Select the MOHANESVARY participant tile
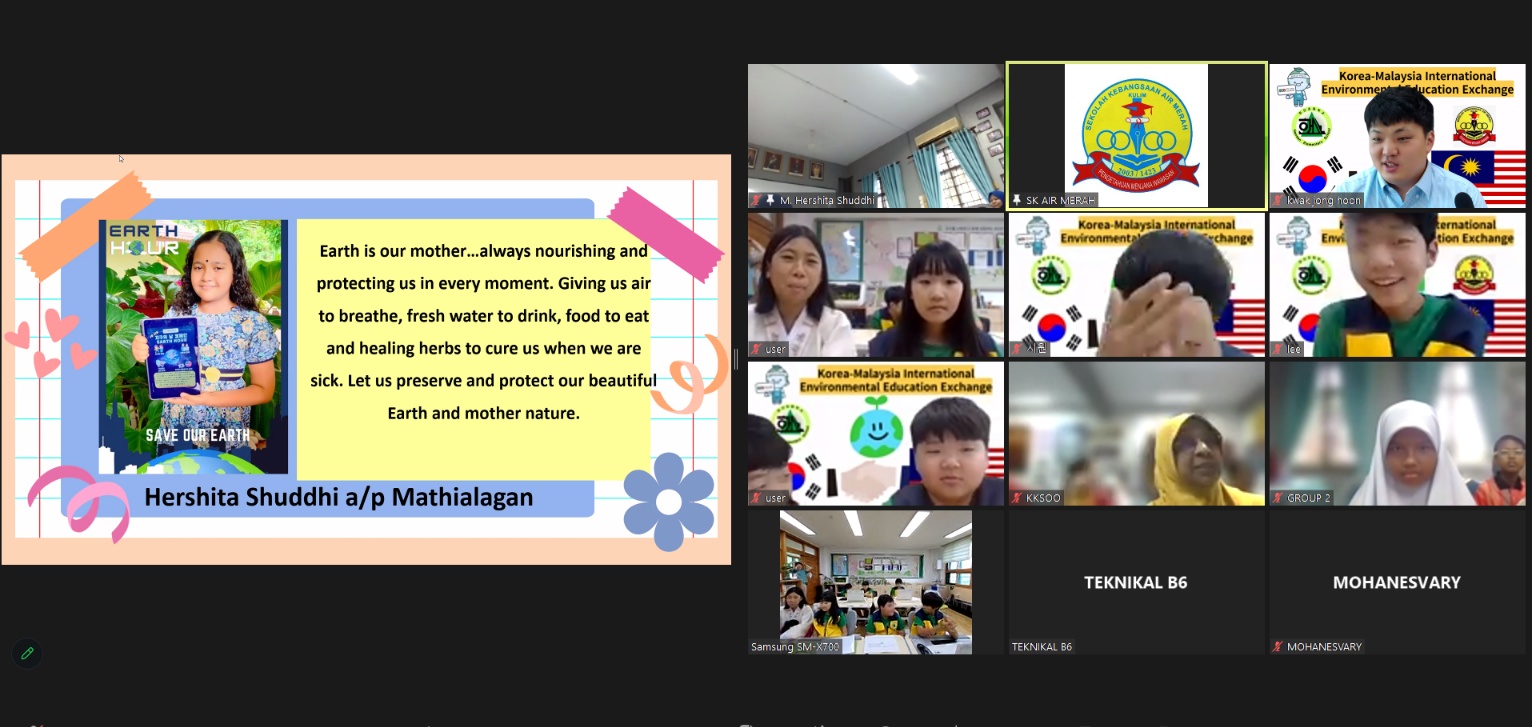 click(1397, 583)
